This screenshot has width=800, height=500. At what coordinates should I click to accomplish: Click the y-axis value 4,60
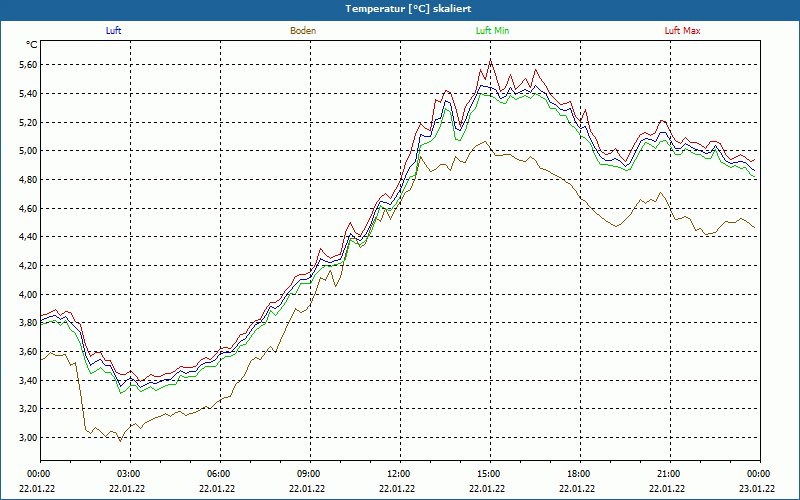click(27, 208)
